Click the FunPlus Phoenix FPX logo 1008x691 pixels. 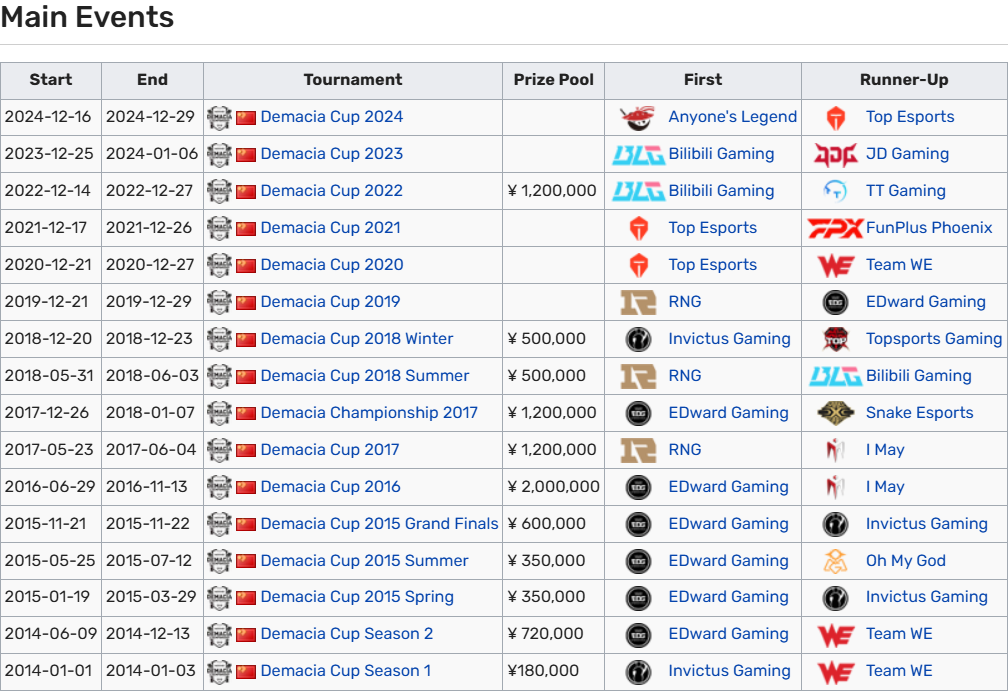835,228
